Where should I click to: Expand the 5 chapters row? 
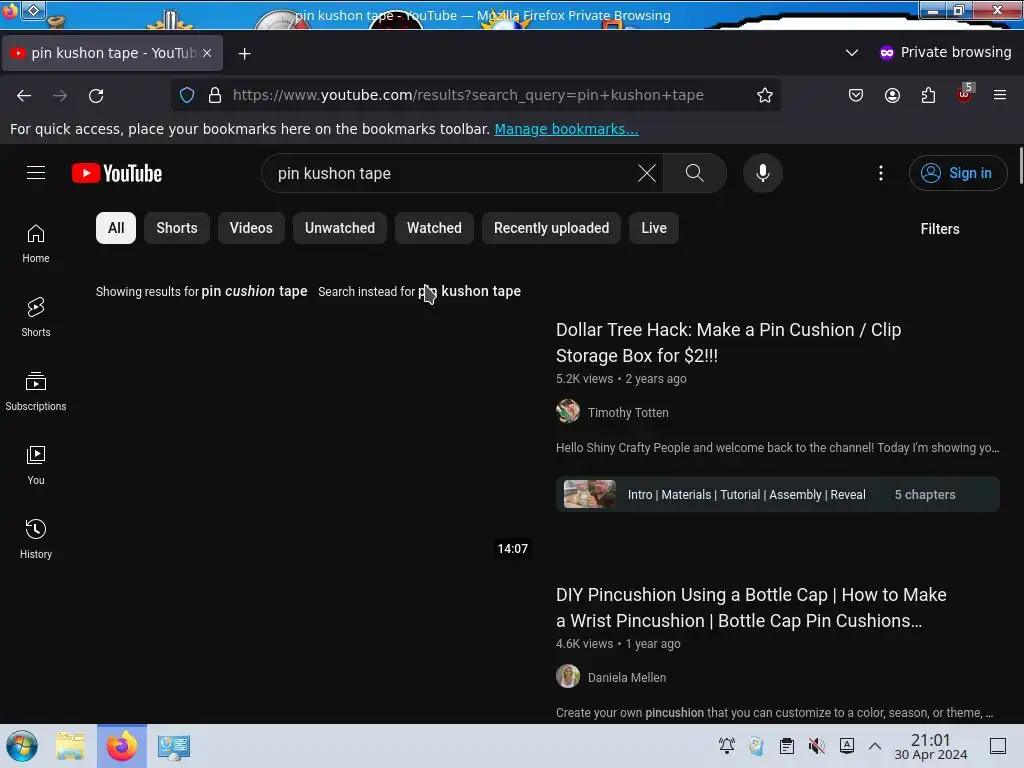(777, 494)
